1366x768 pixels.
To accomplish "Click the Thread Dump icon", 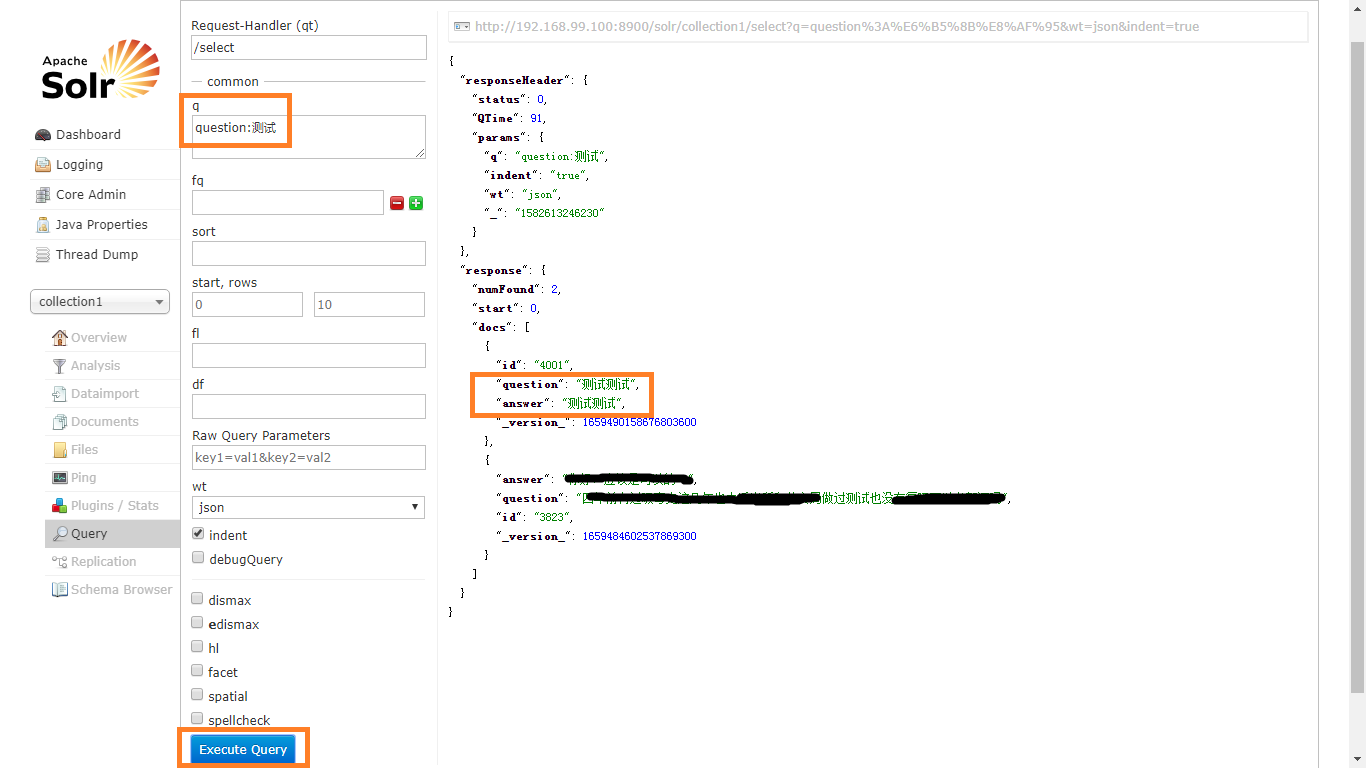I will (x=42, y=255).
